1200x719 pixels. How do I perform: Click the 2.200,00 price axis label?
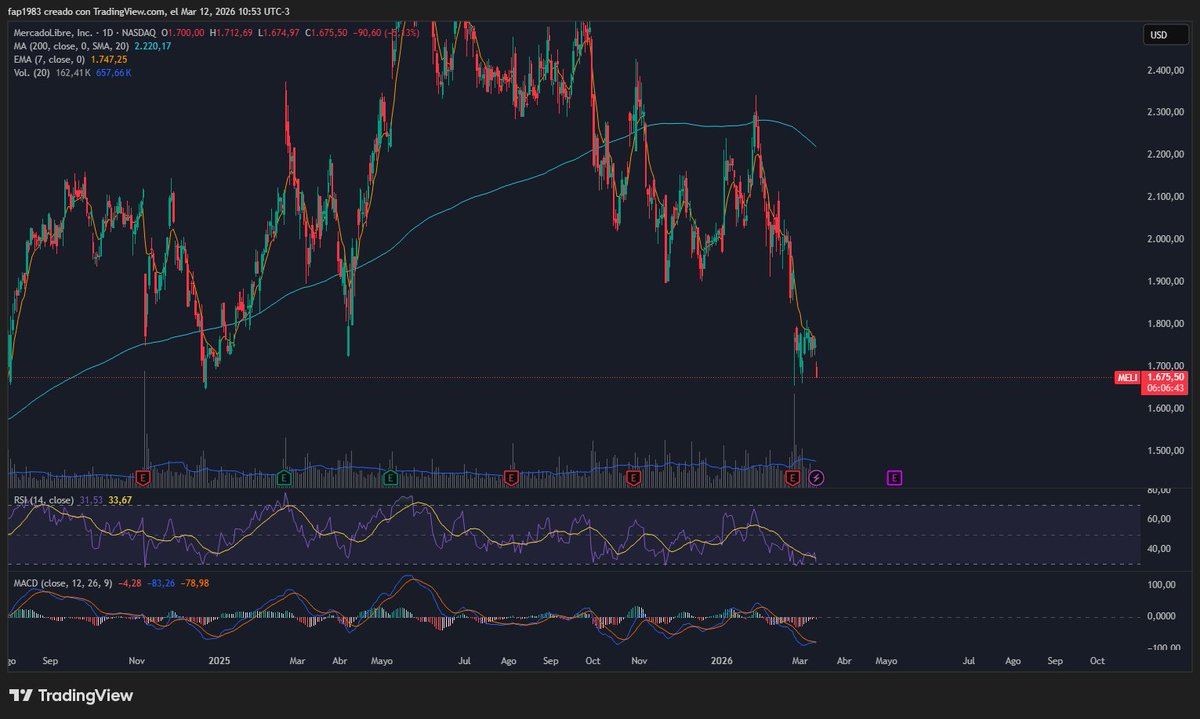pos(1165,155)
